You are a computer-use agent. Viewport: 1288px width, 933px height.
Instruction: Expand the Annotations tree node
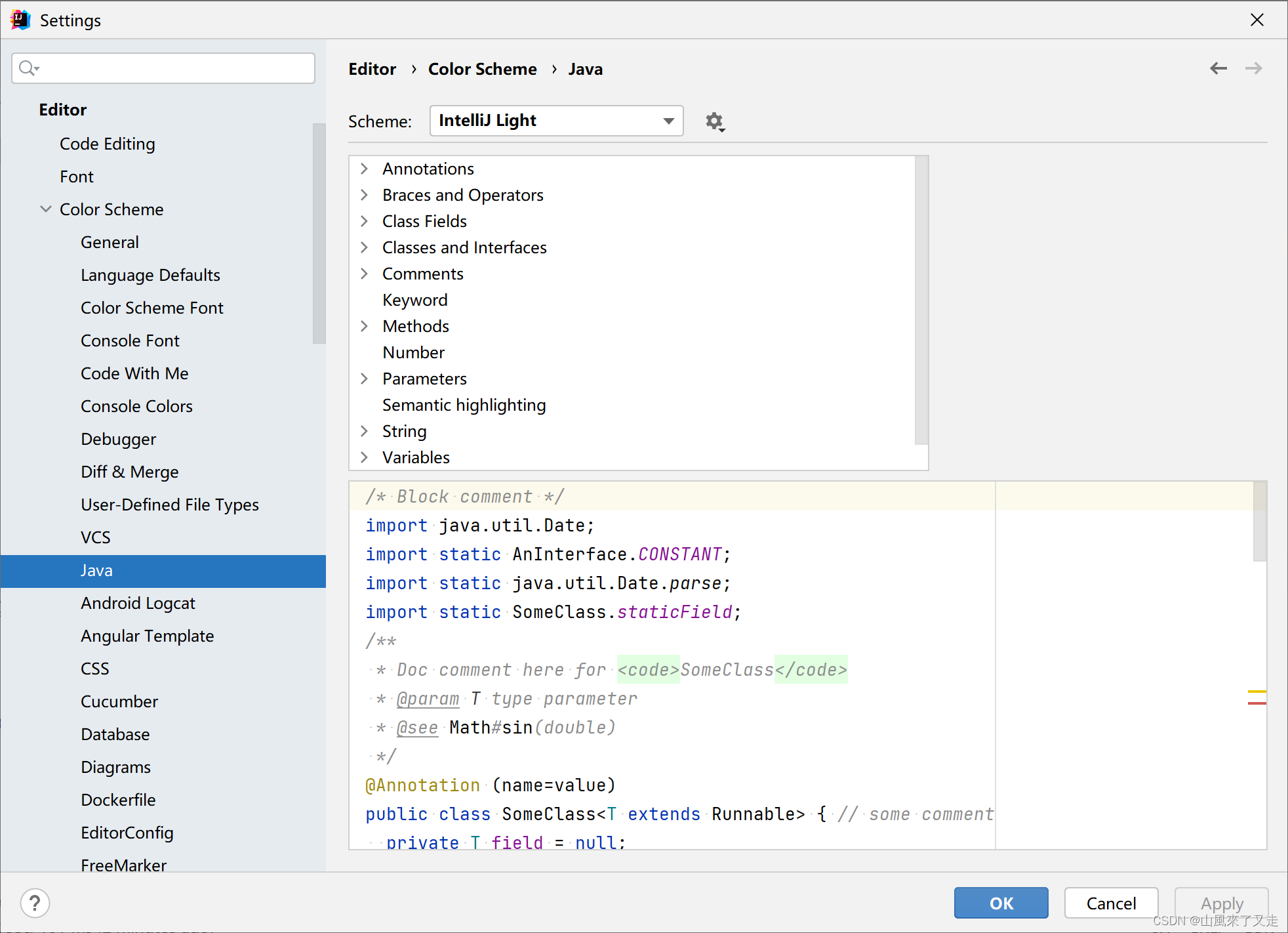[365, 169]
